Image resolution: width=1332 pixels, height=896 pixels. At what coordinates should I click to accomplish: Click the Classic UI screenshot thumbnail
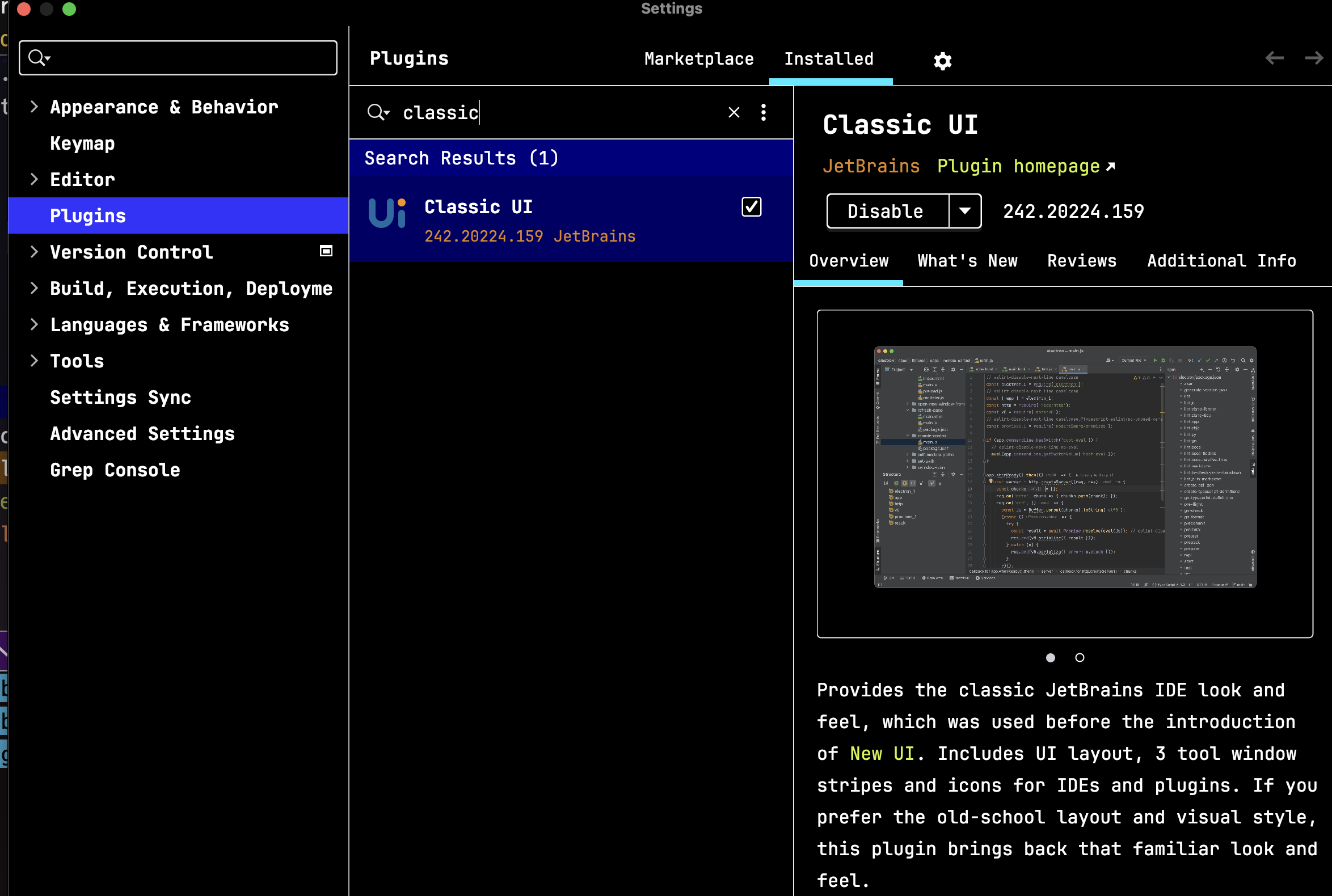1064,467
